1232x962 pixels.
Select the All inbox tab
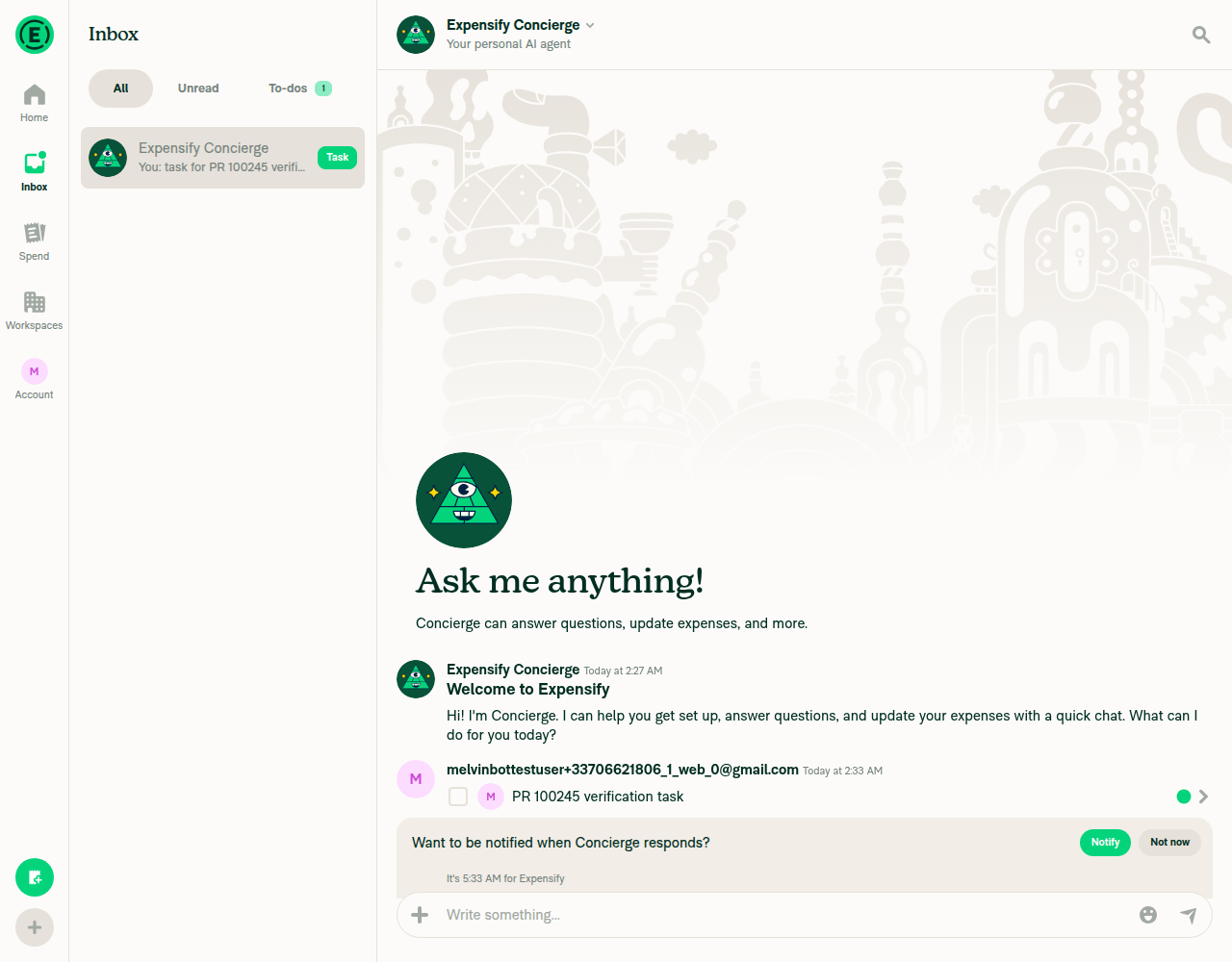tap(120, 89)
